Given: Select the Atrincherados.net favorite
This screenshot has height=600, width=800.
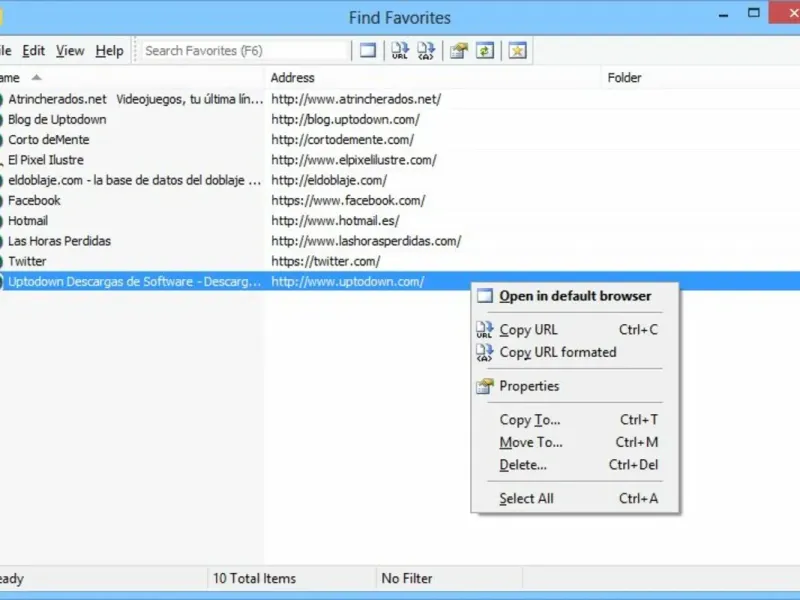Looking at the screenshot, I should [136, 99].
